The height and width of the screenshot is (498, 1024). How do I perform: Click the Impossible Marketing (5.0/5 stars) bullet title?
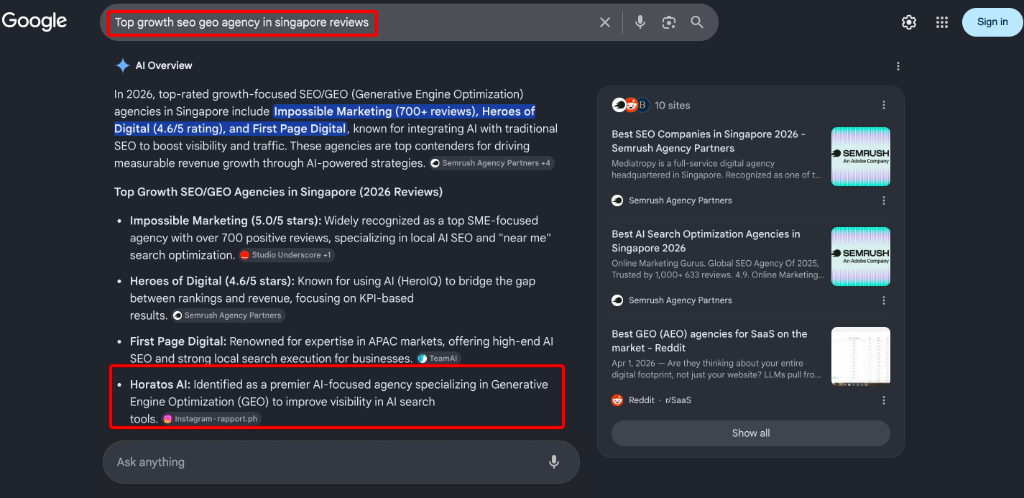coord(225,221)
